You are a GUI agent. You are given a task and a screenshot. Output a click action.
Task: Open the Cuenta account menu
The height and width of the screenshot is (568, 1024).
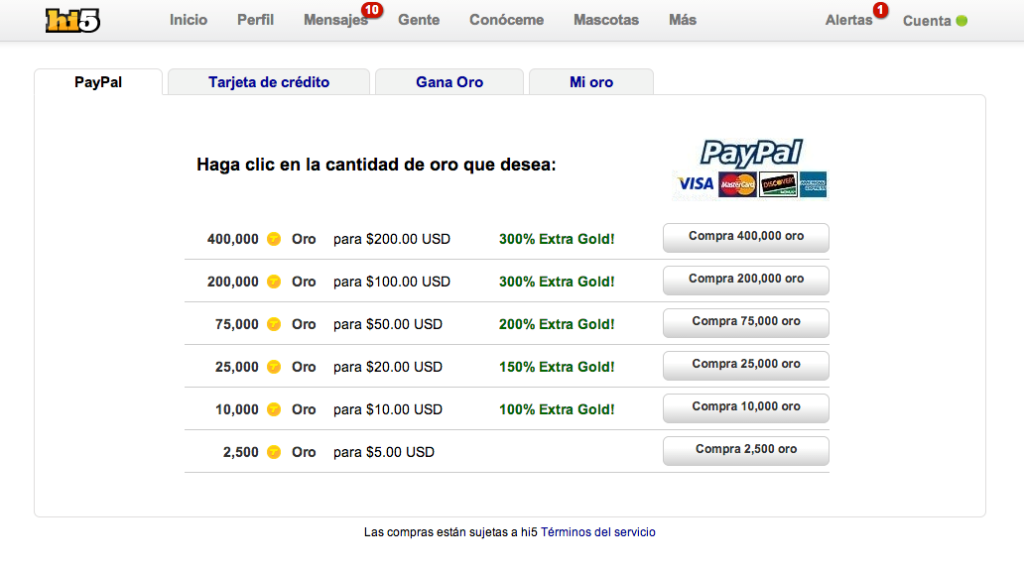tap(927, 21)
